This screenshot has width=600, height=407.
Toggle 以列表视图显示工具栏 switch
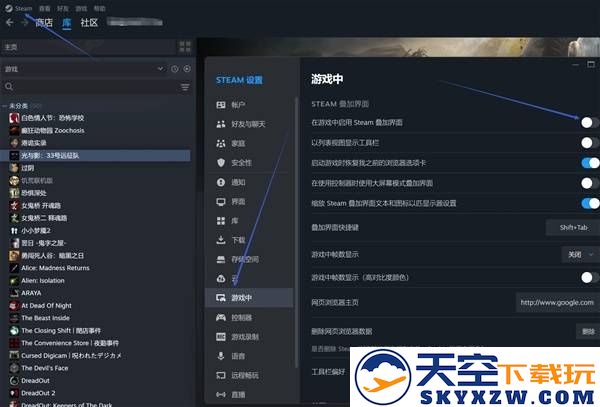point(590,143)
